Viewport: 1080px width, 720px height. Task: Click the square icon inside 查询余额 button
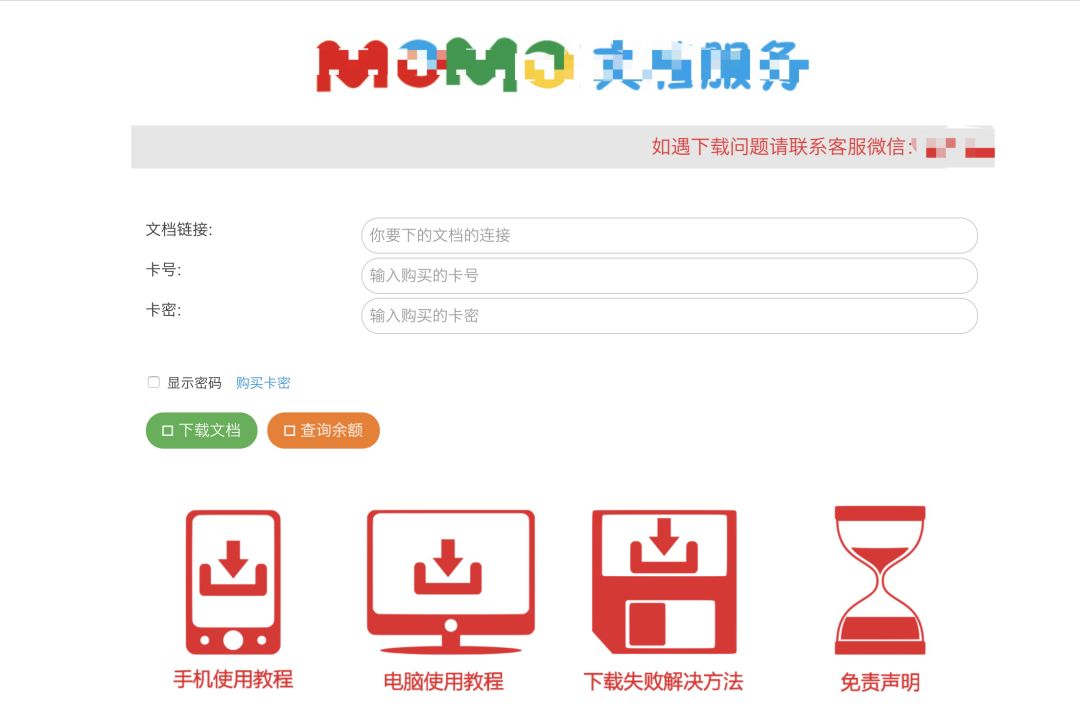pyautogui.click(x=289, y=431)
